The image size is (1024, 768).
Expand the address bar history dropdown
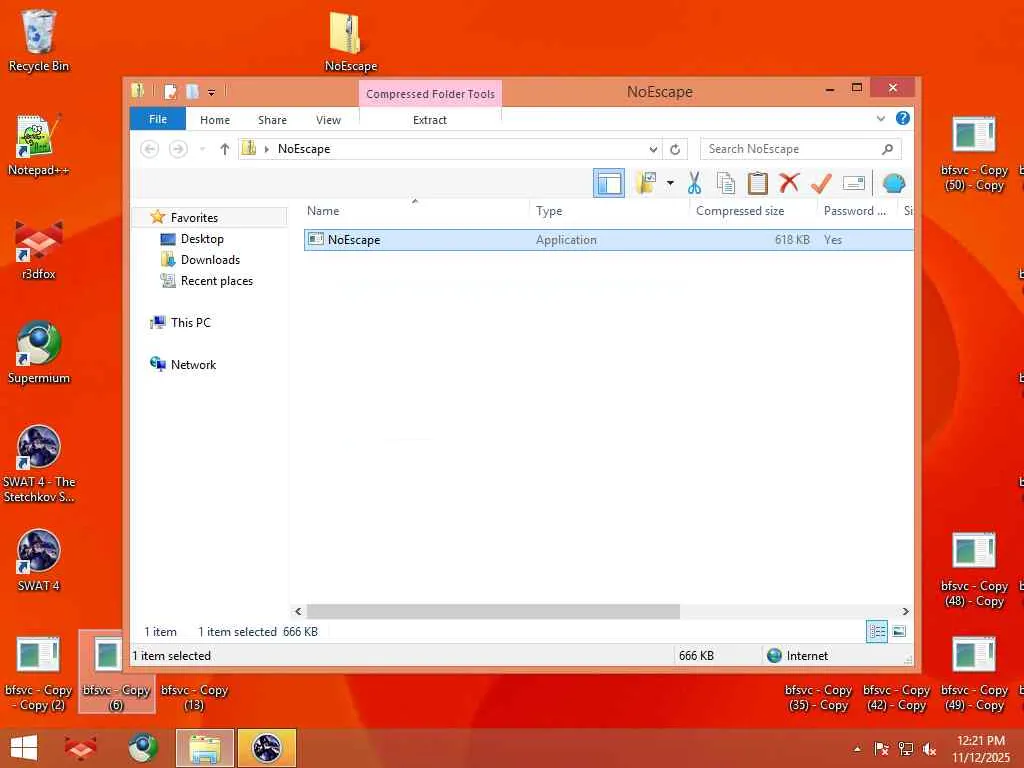coord(652,149)
